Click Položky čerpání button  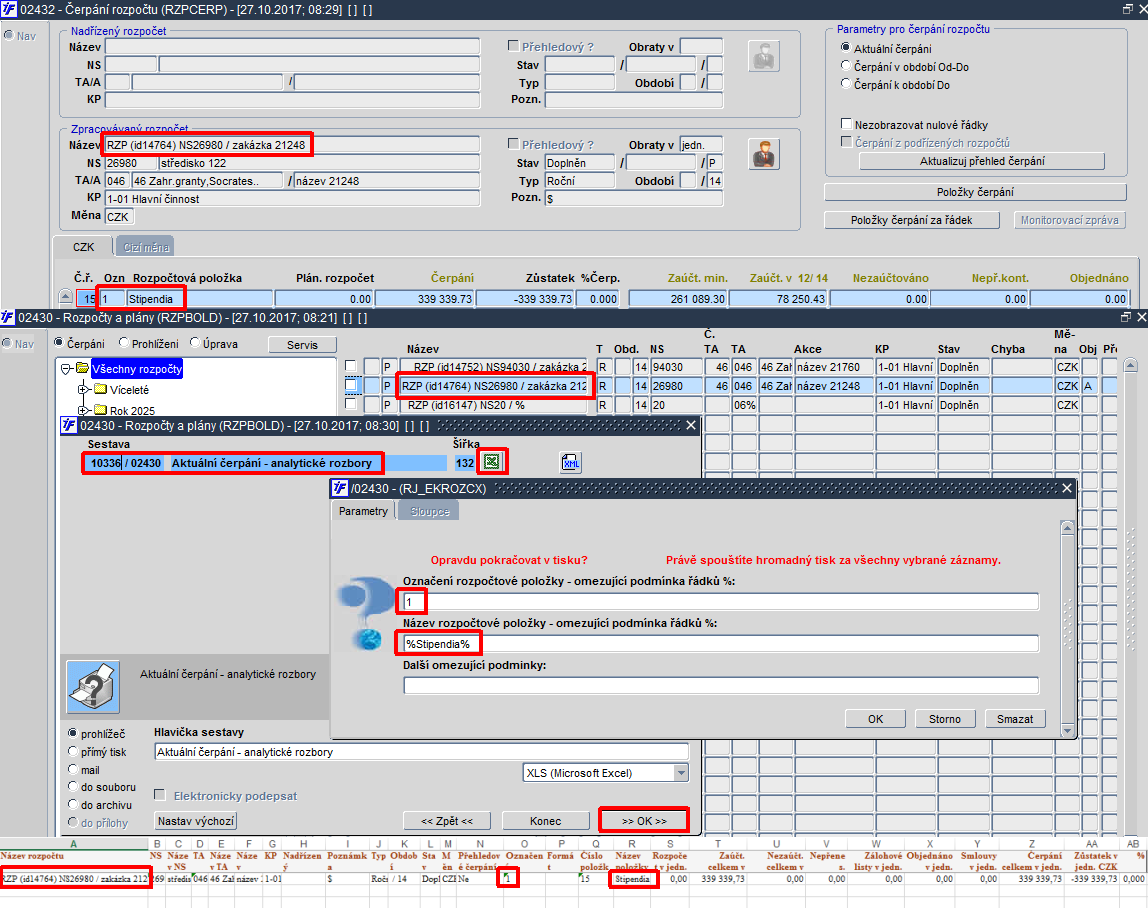[975, 192]
